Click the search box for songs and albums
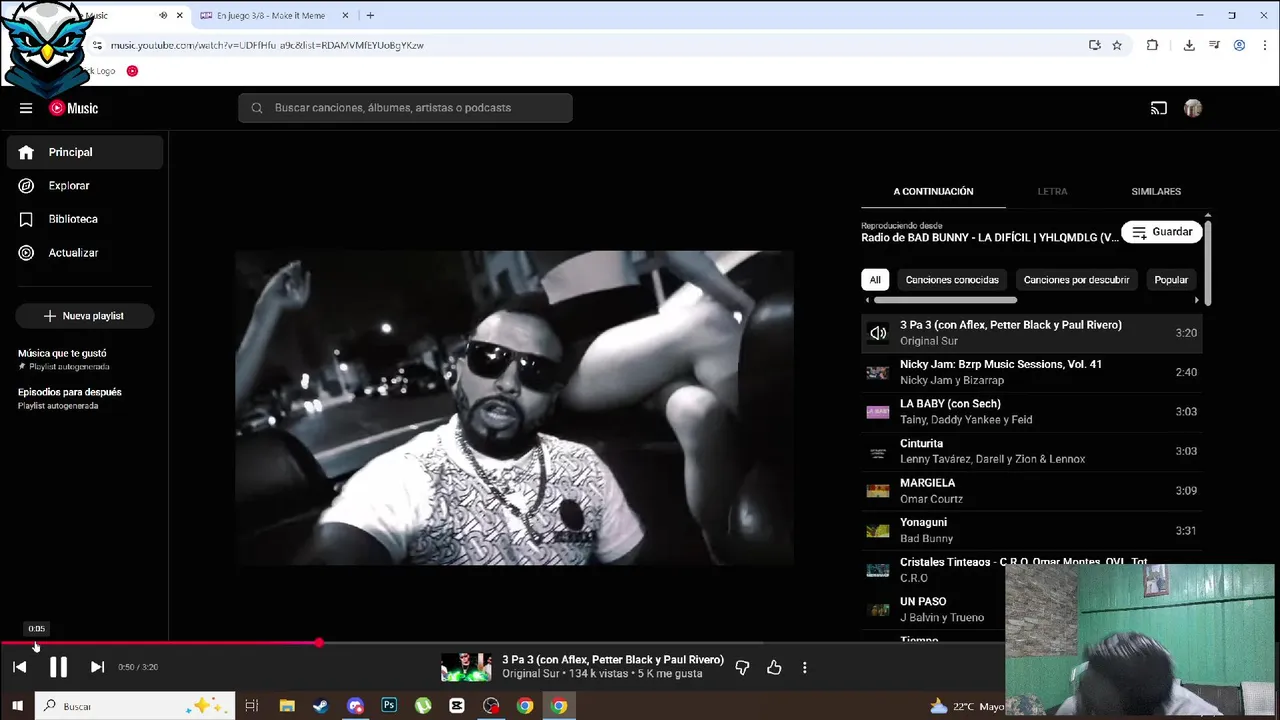 (405, 108)
